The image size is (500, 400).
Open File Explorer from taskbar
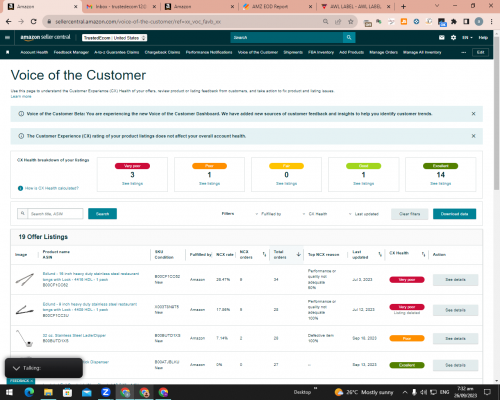point(48,392)
